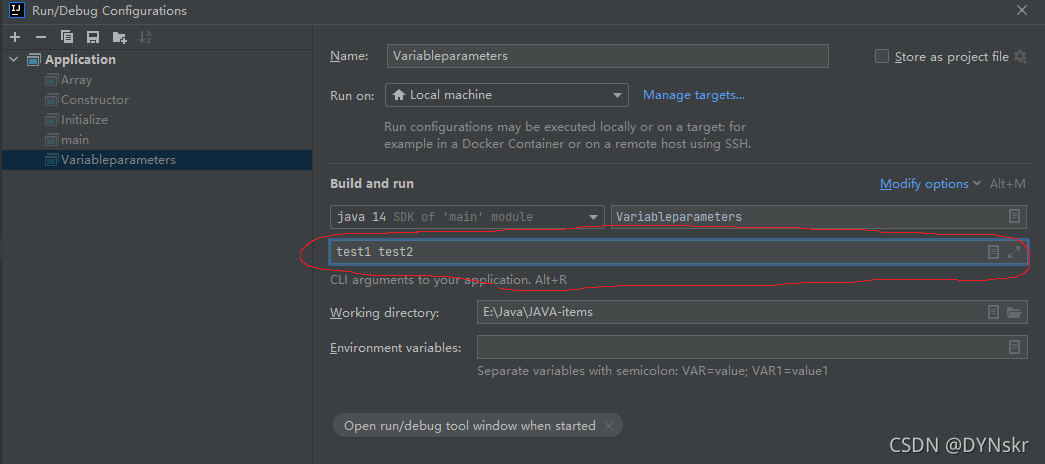Sort configurations alphabetically
1045x464 pixels.
click(x=145, y=37)
